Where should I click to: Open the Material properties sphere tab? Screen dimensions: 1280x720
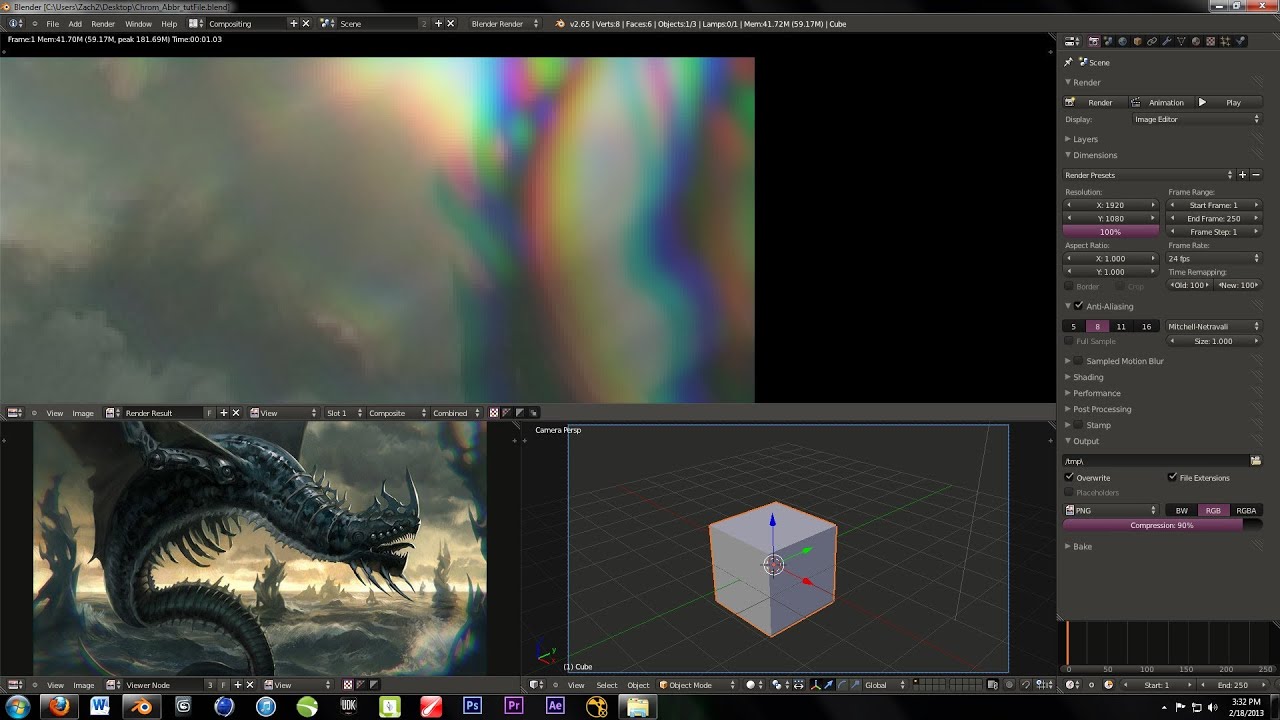(1196, 42)
